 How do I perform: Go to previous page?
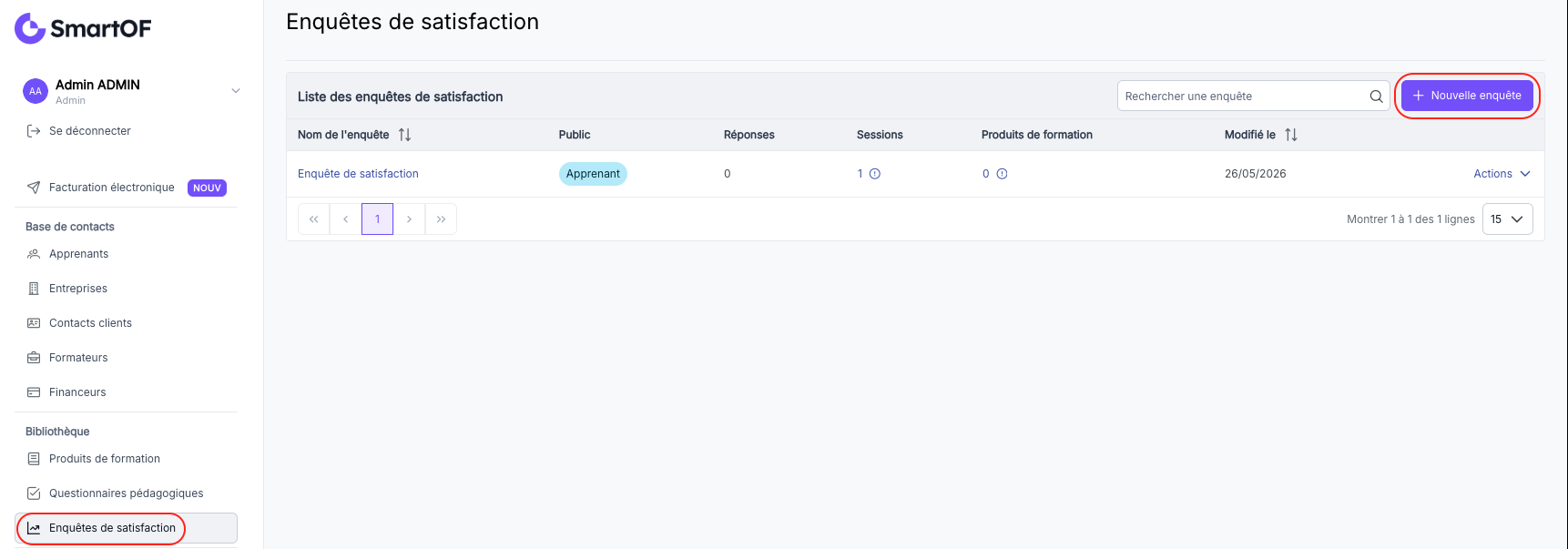346,219
